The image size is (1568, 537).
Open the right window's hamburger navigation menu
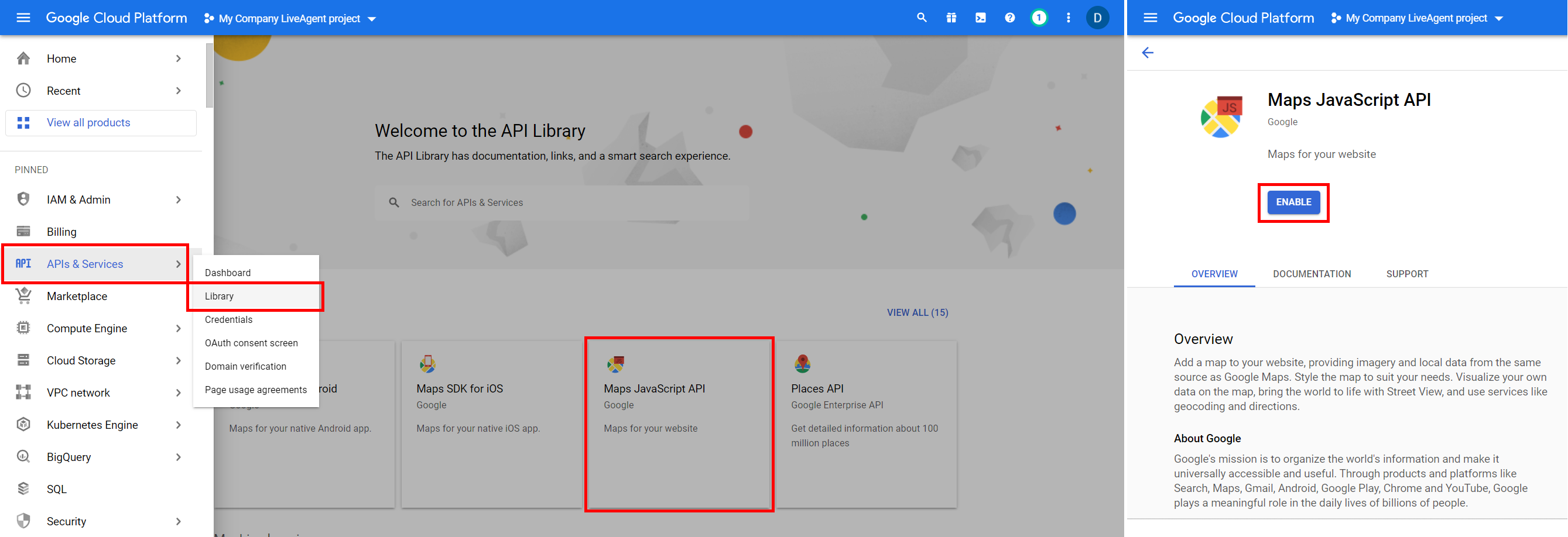point(1150,18)
